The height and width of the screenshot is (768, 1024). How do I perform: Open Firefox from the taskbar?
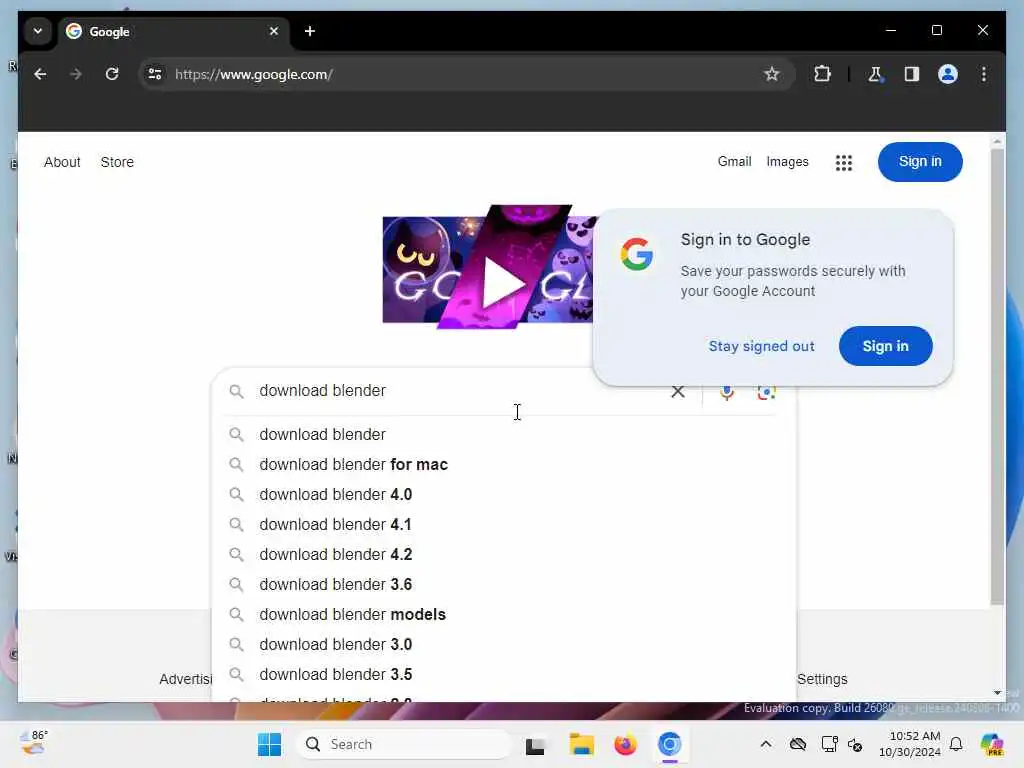coord(625,744)
